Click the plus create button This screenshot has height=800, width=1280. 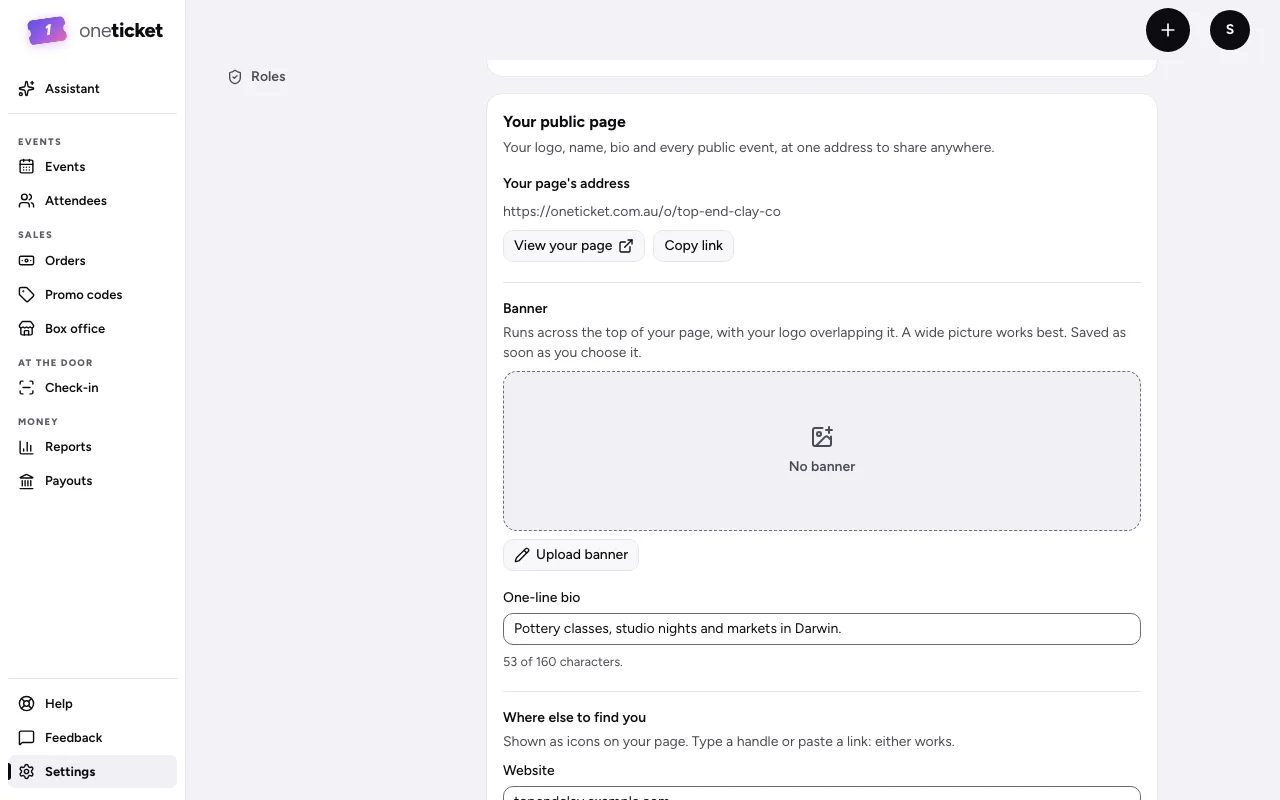coord(1168,30)
